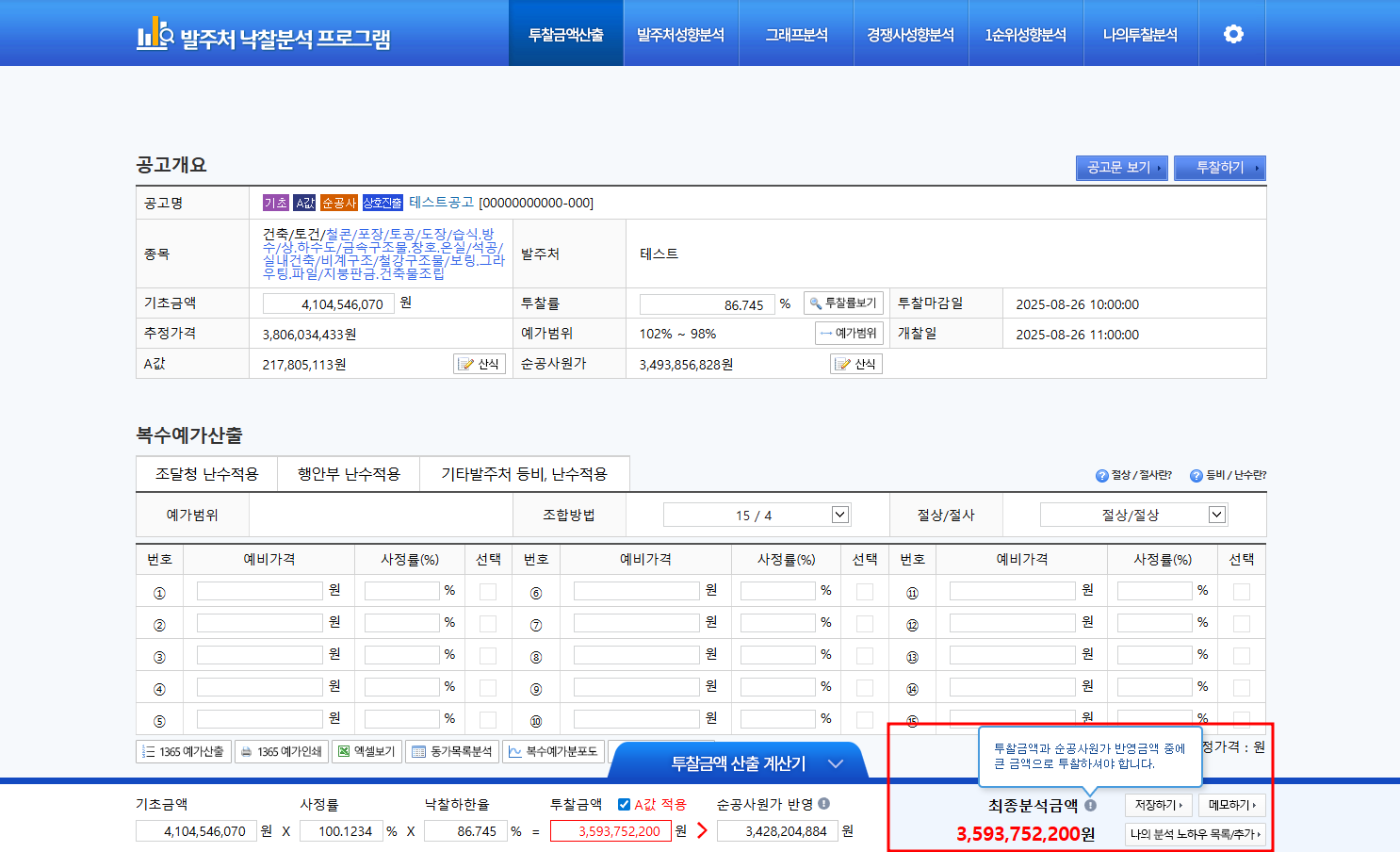
Task: Open 동가목록분석 list analysis
Action: tap(452, 751)
